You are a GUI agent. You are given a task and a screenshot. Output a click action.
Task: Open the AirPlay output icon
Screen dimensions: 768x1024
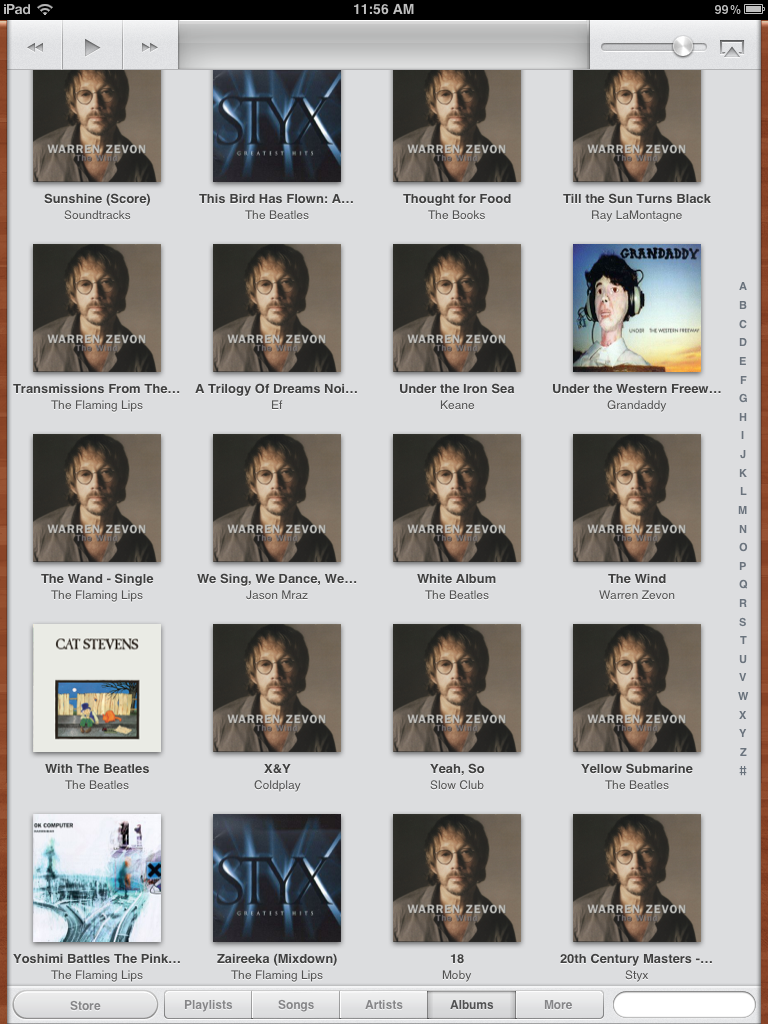(731, 48)
